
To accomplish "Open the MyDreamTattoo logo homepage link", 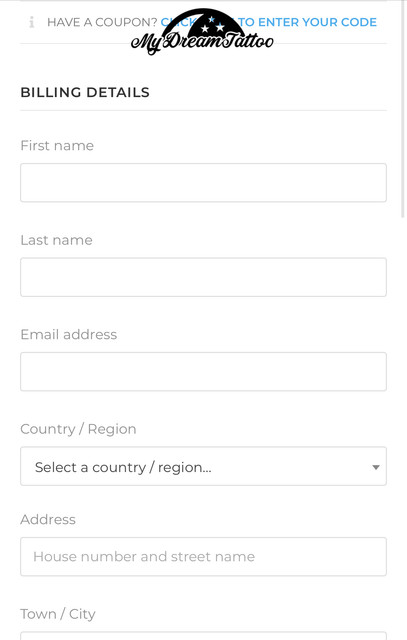I will pos(202,32).
